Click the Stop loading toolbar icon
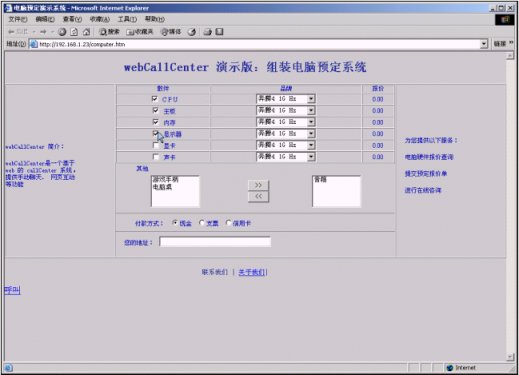519x375 pixels. point(62,32)
